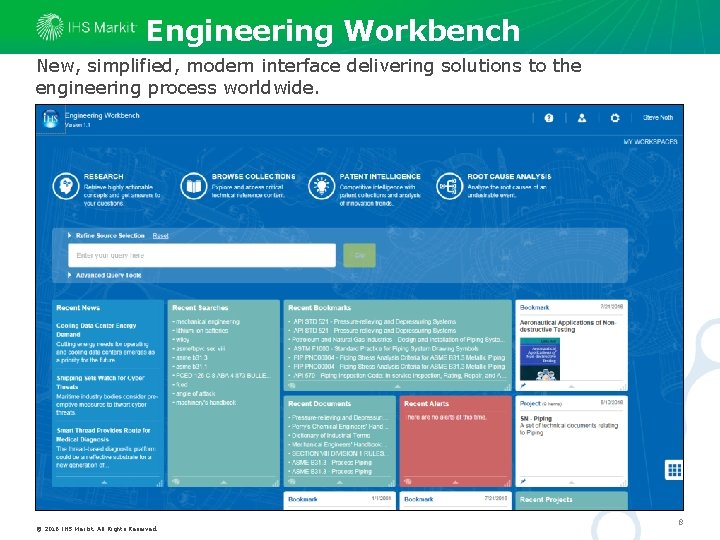Select recent search 'asme b31.3'
Viewport: 720px width, 540px height.
[190, 357]
